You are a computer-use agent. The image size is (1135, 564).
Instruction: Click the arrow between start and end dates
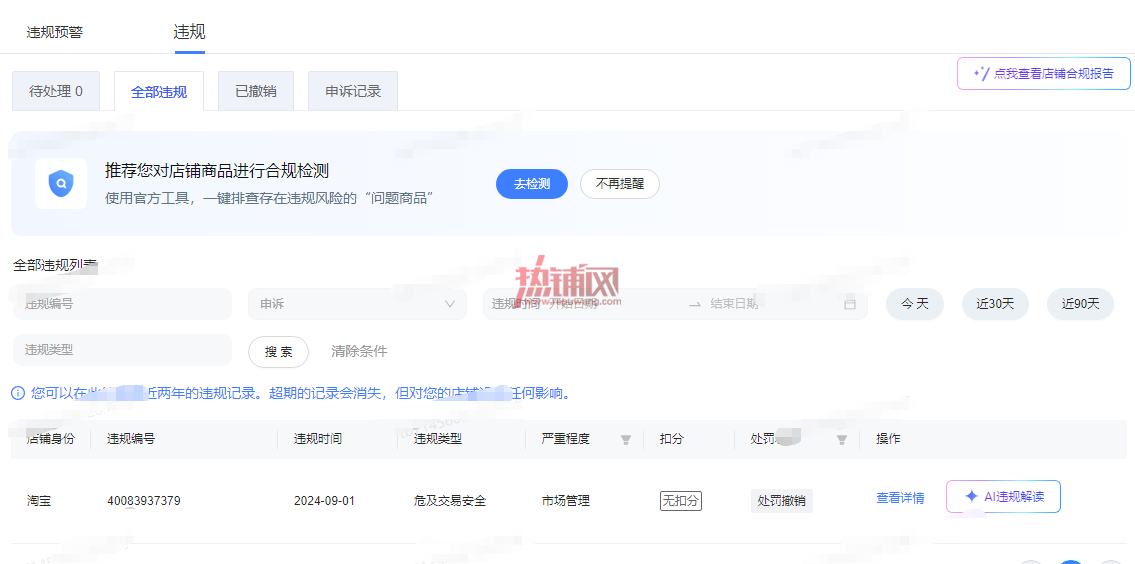(695, 304)
